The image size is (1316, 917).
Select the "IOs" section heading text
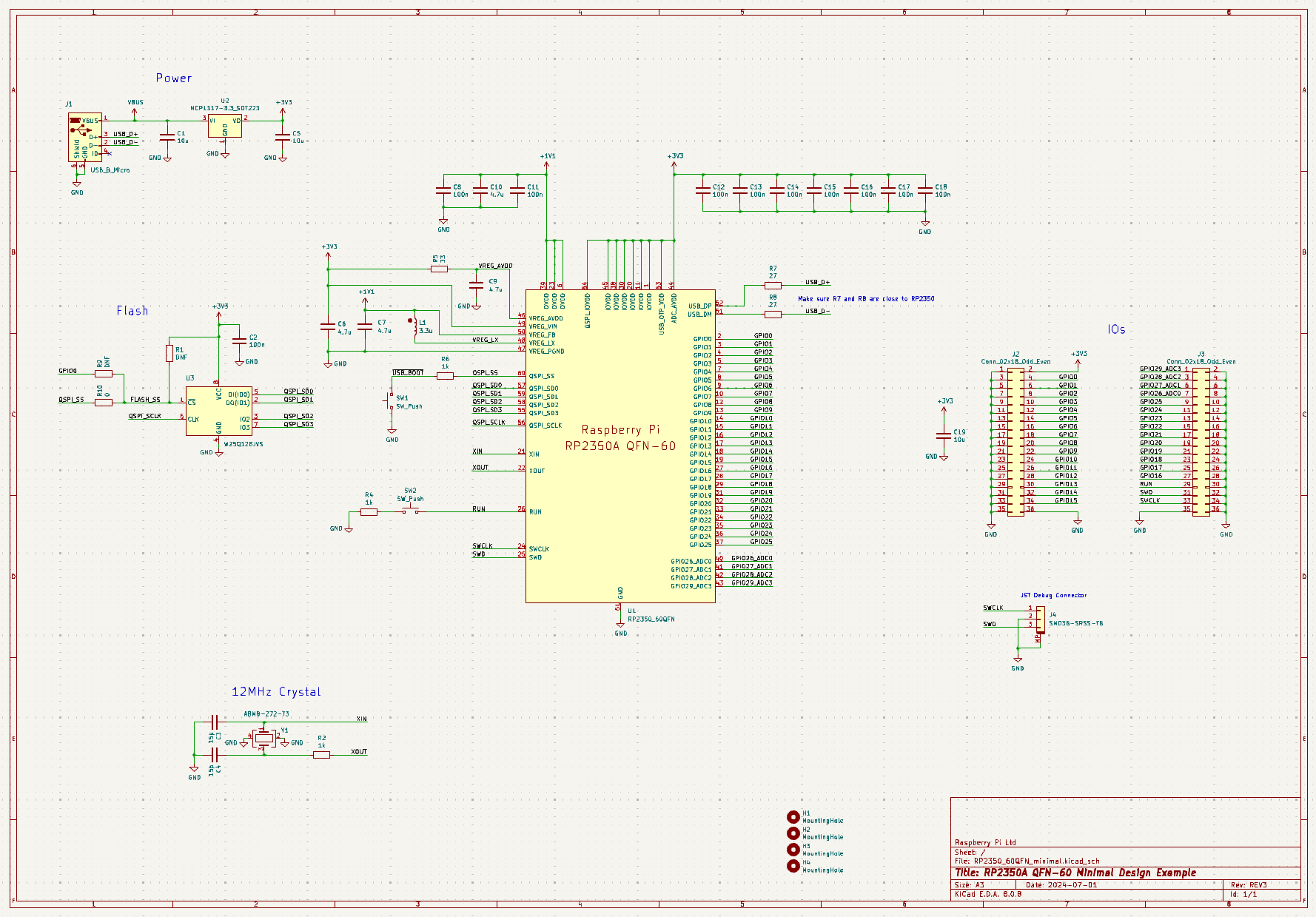1116,330
